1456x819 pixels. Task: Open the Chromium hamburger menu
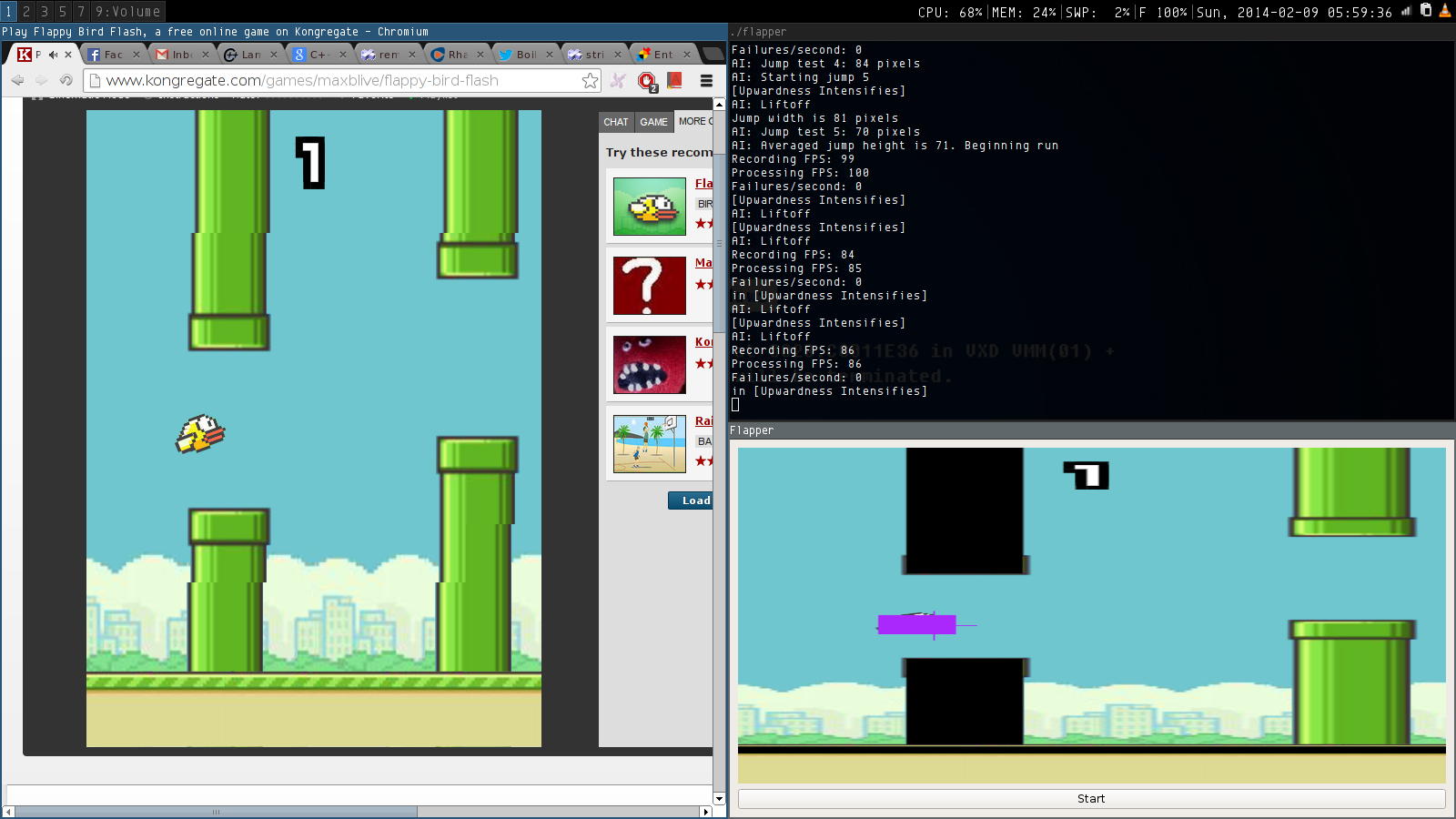pyautogui.click(x=706, y=81)
